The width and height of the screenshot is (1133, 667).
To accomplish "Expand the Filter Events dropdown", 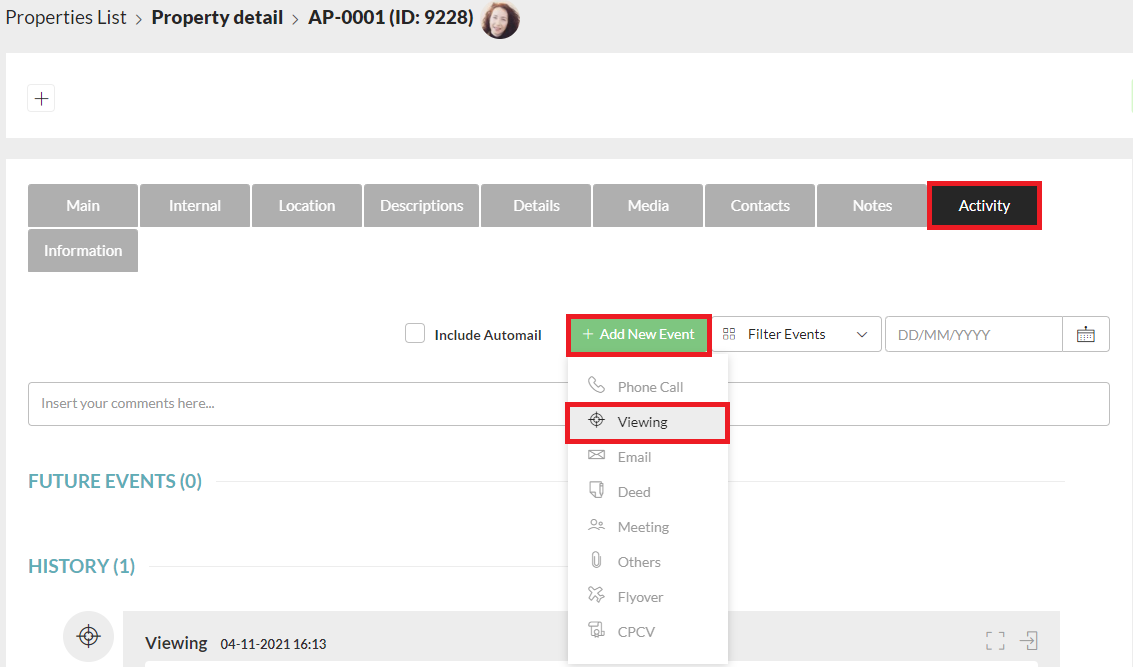I will pos(796,335).
